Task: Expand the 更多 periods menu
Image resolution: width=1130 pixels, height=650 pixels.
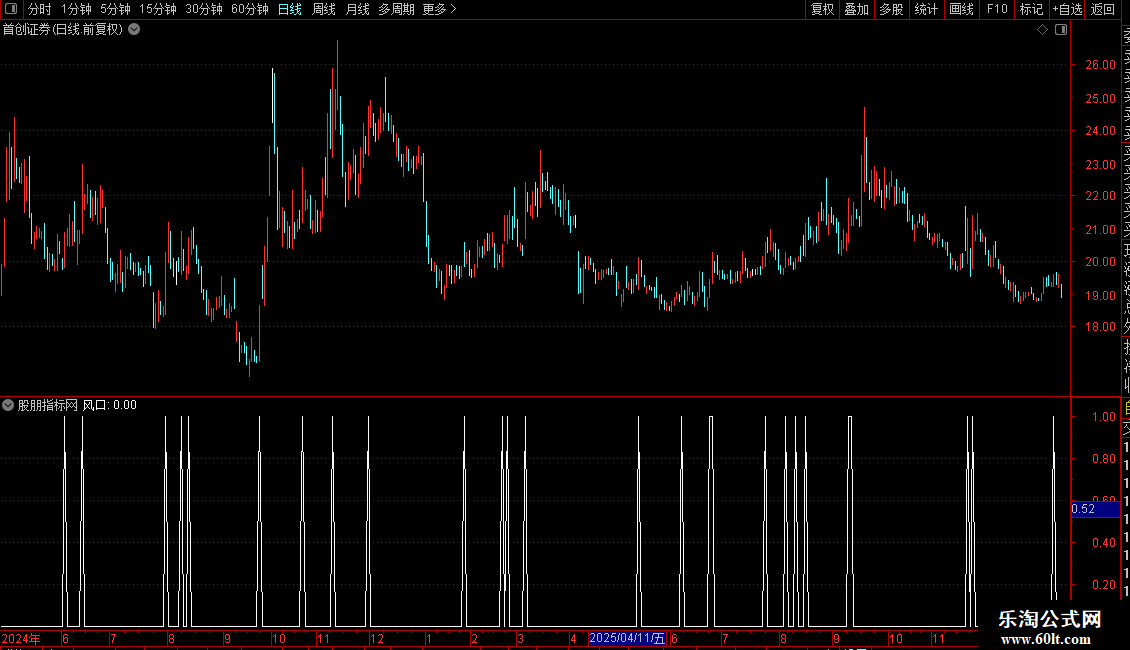Action: pyautogui.click(x=439, y=9)
